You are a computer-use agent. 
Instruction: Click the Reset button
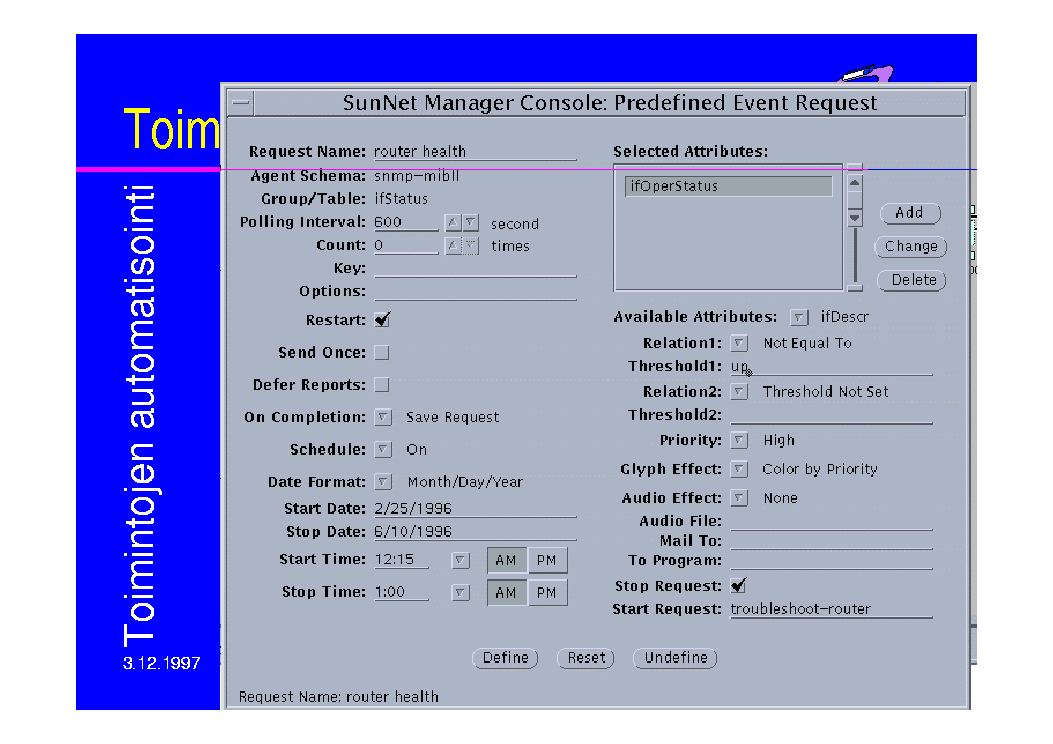pos(586,658)
